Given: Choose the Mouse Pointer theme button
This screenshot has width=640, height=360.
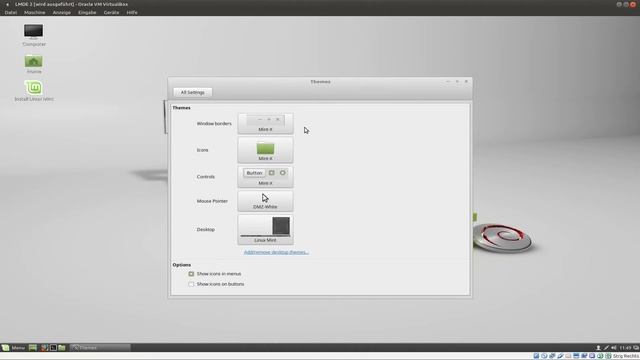Looking at the screenshot, I should (x=265, y=201).
